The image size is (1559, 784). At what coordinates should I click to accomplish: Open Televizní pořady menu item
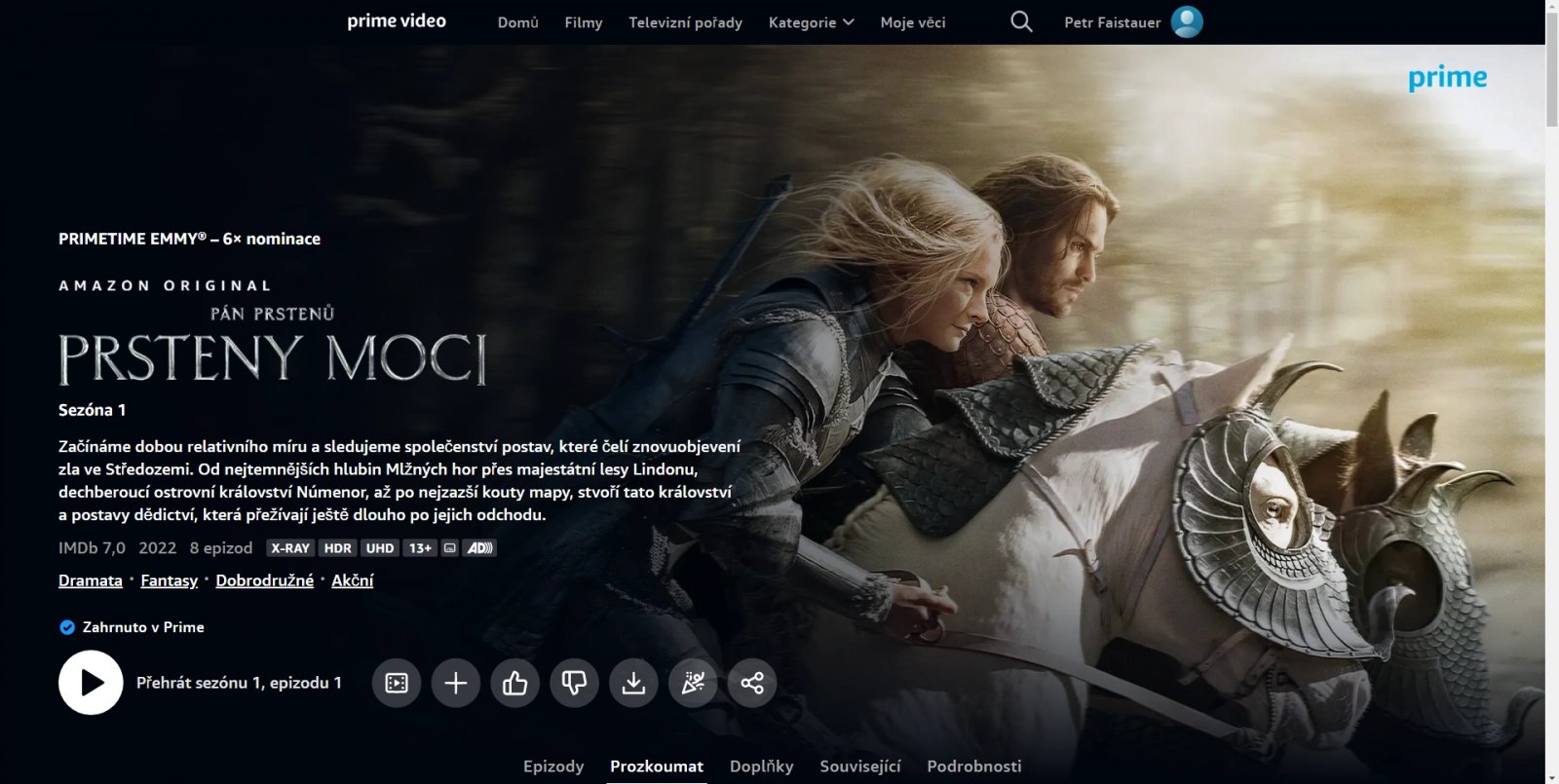(x=685, y=22)
